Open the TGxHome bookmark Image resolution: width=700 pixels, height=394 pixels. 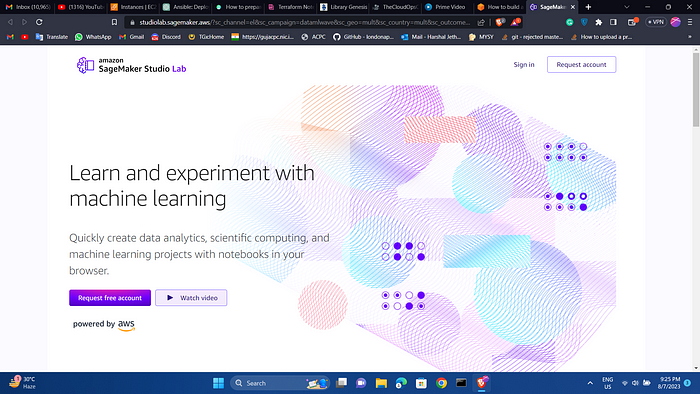(206, 37)
